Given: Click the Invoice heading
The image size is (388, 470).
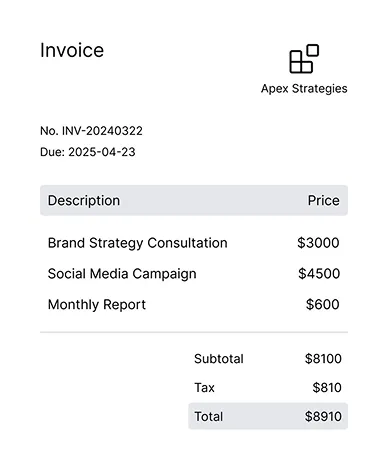Looking at the screenshot, I should [x=72, y=50].
